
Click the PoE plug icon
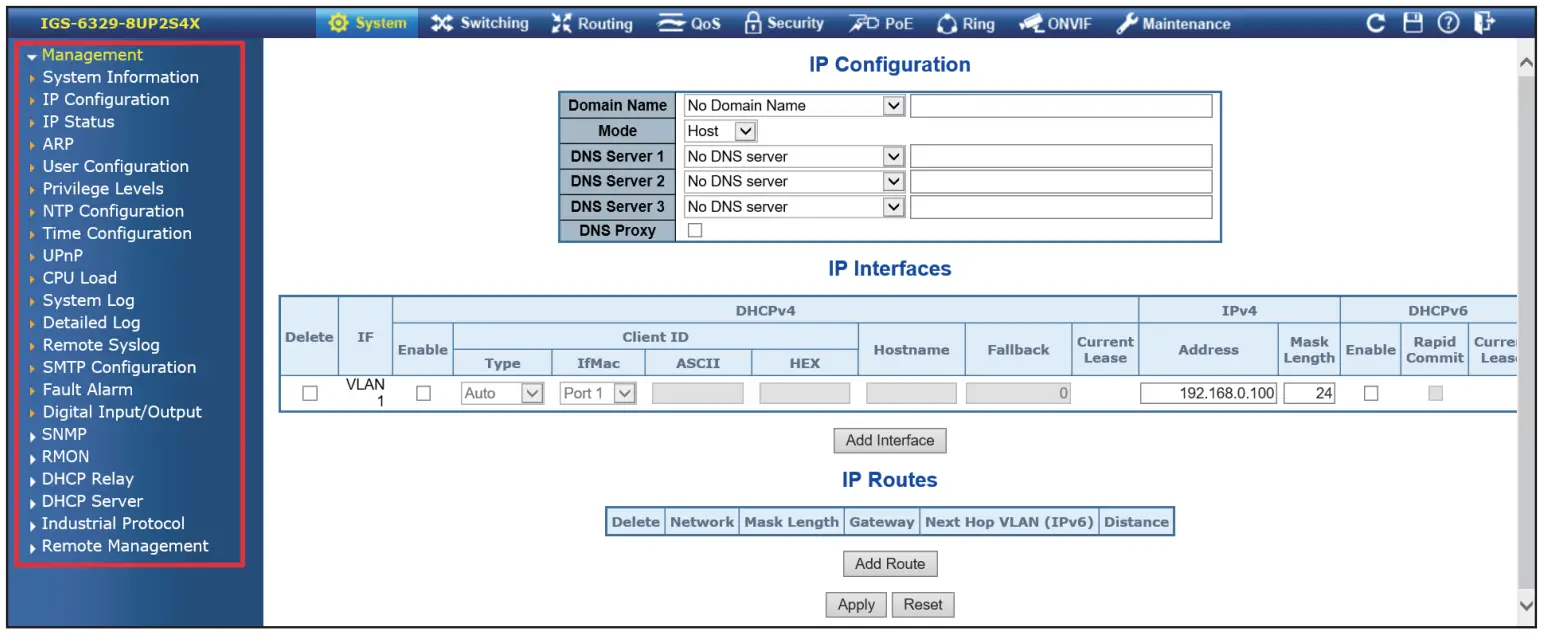(863, 23)
